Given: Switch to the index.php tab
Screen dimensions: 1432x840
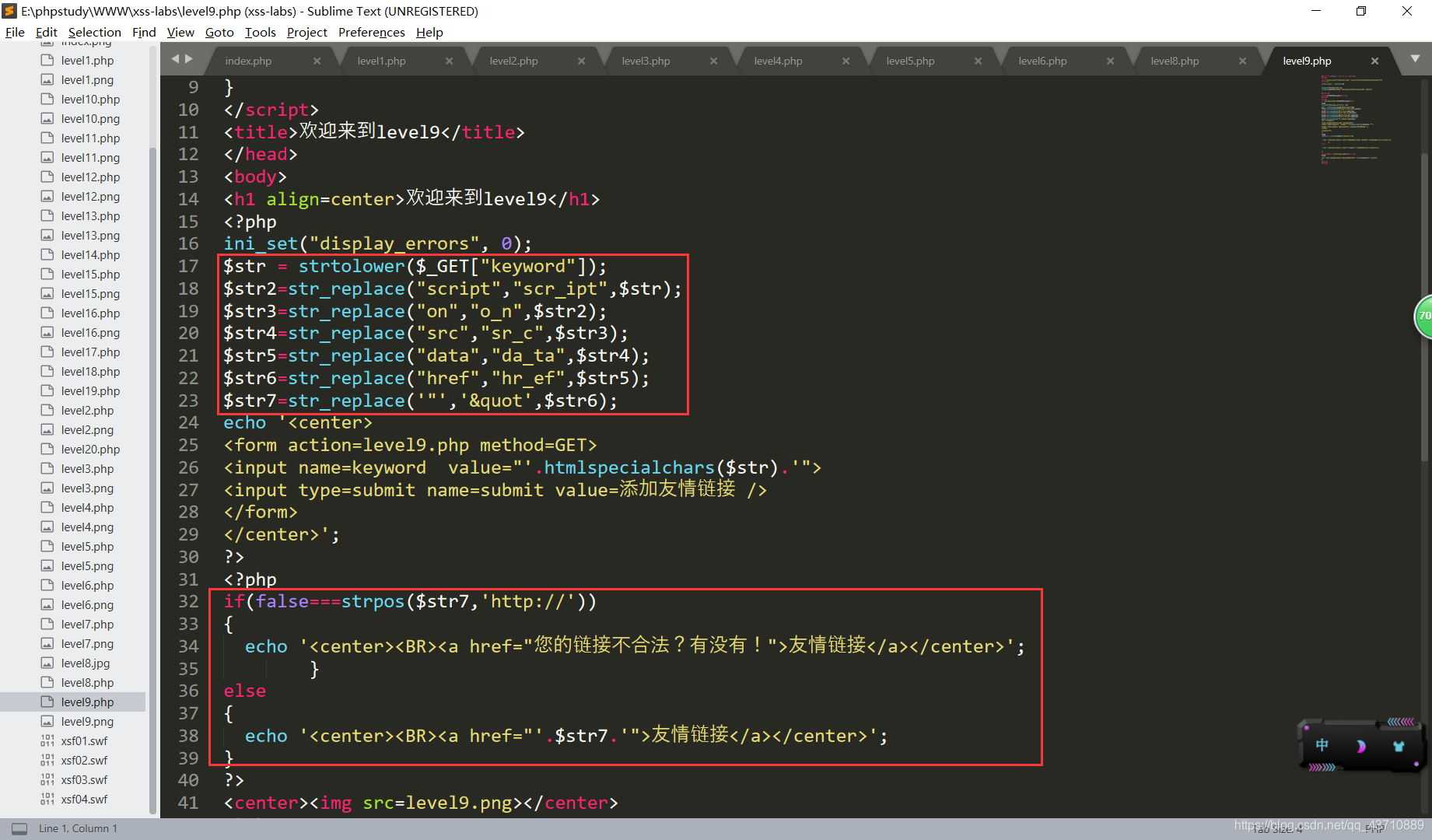Looking at the screenshot, I should coord(248,61).
